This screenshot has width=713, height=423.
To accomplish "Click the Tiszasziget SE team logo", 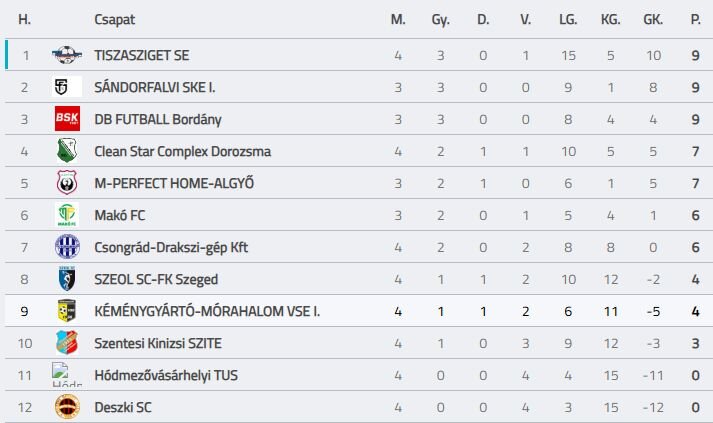I will click(x=67, y=55).
